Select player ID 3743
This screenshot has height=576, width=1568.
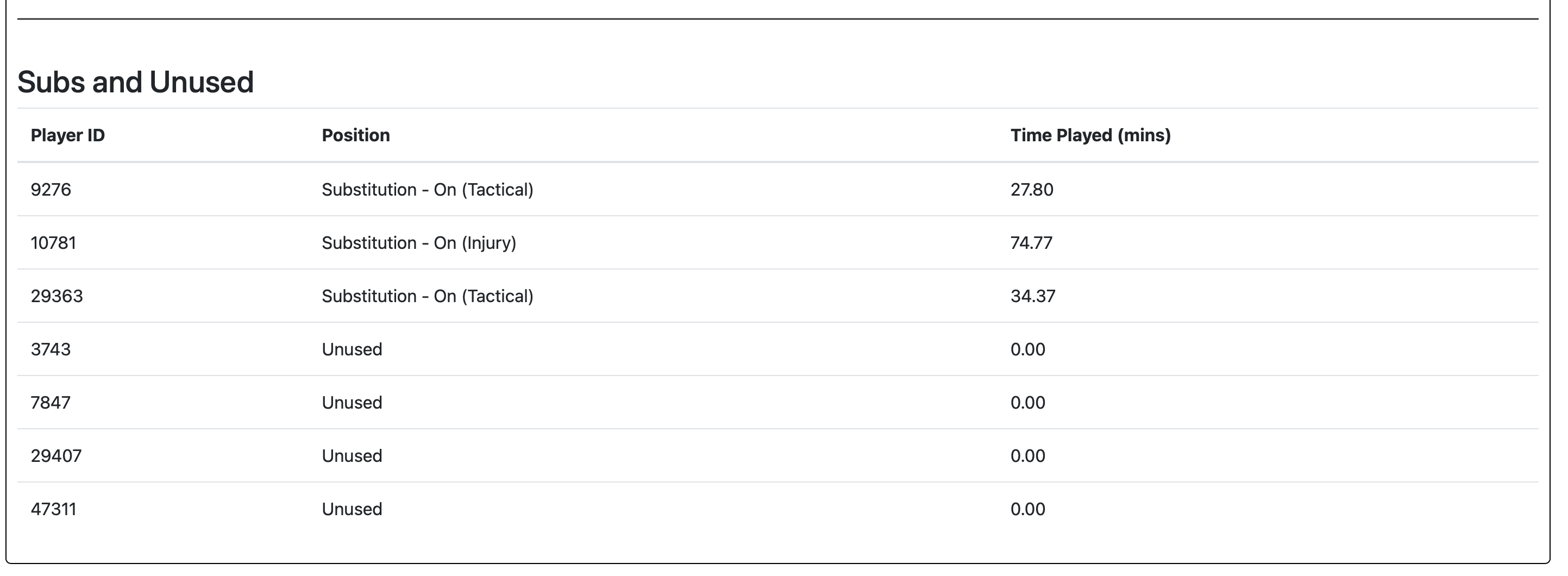tap(51, 349)
